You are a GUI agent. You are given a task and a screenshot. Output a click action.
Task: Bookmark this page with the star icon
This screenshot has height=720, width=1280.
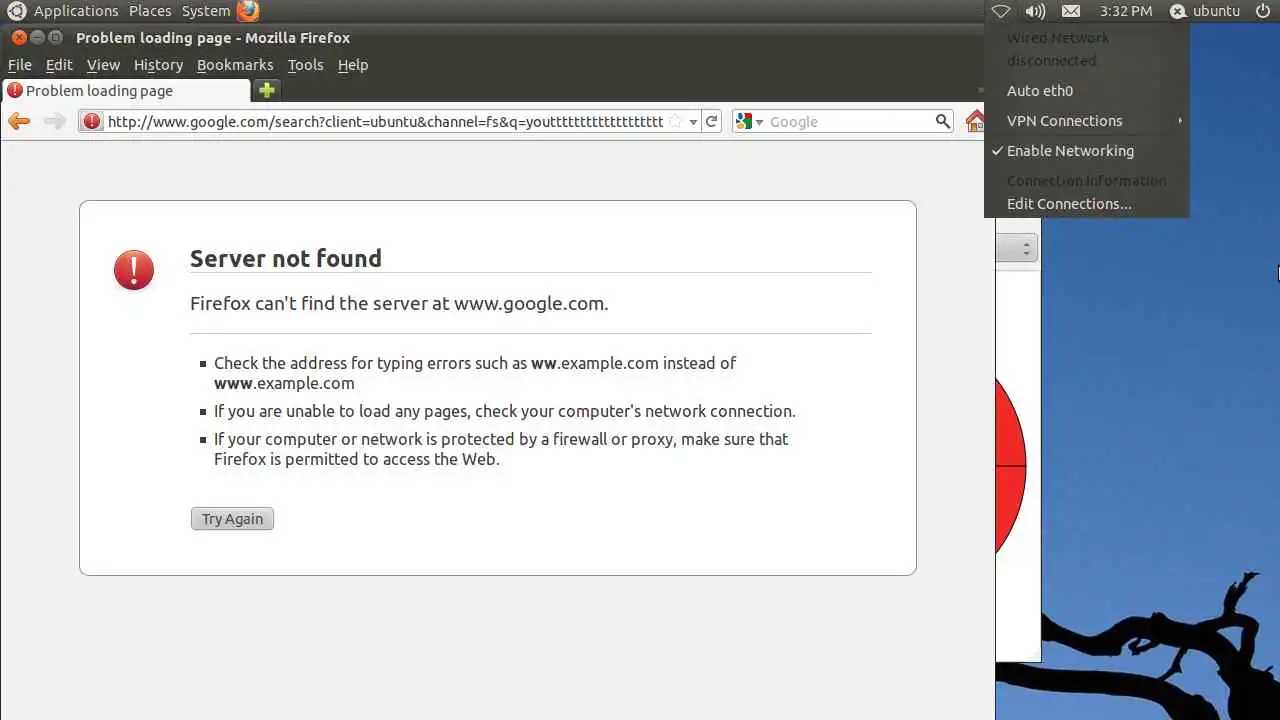pos(674,121)
